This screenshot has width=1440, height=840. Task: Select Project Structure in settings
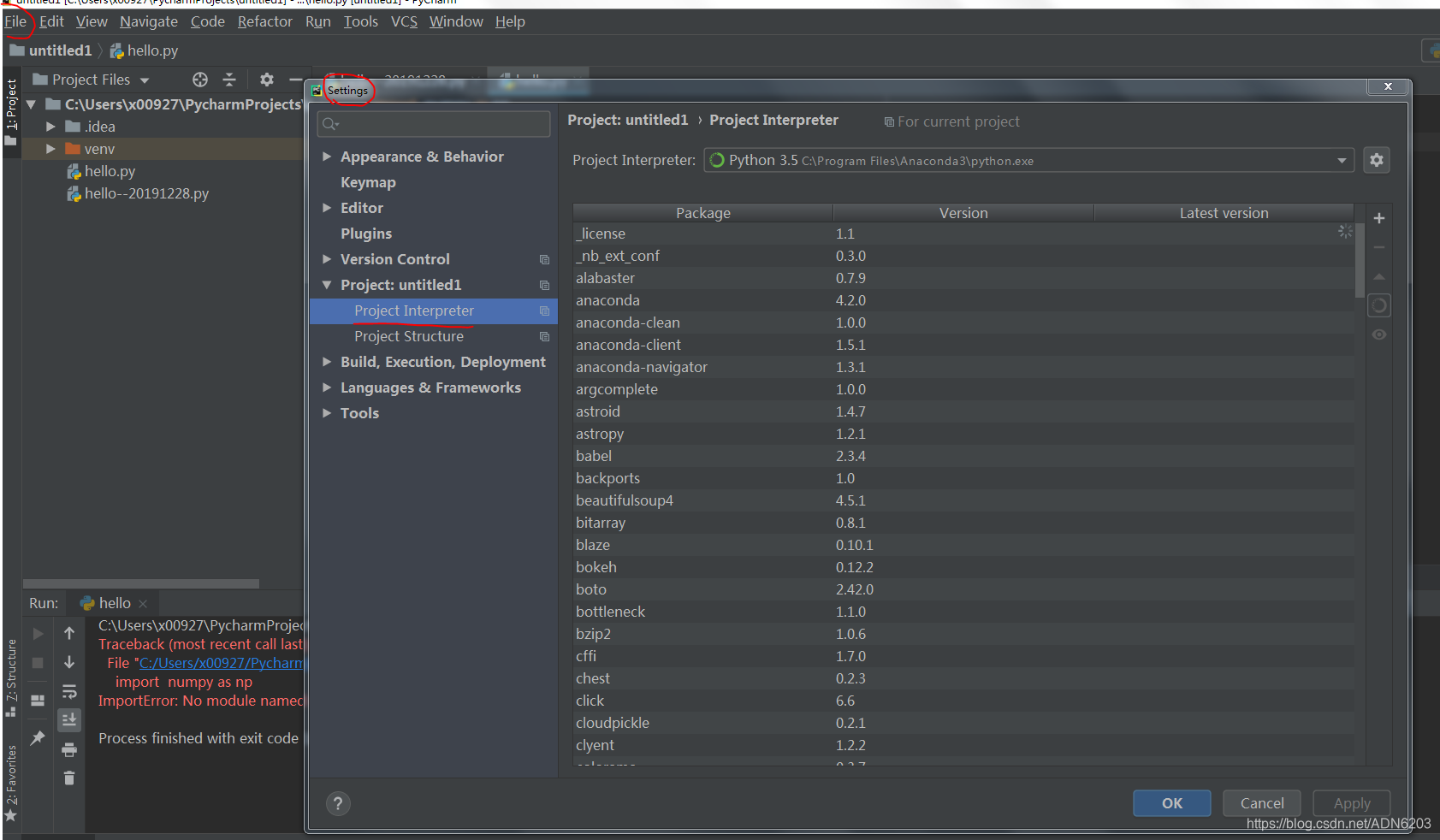[409, 336]
